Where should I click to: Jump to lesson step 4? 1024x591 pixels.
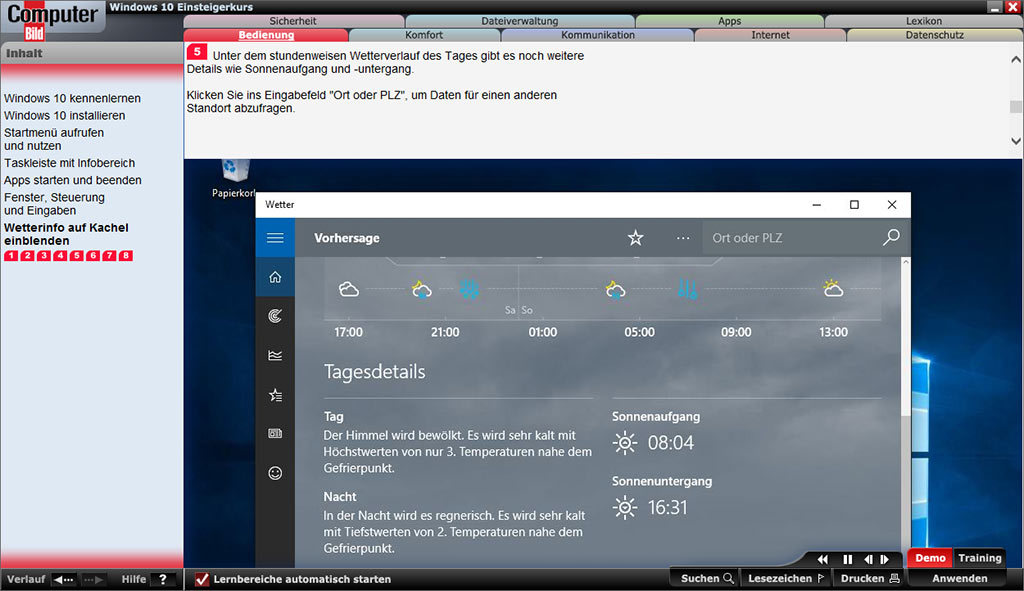coord(60,255)
